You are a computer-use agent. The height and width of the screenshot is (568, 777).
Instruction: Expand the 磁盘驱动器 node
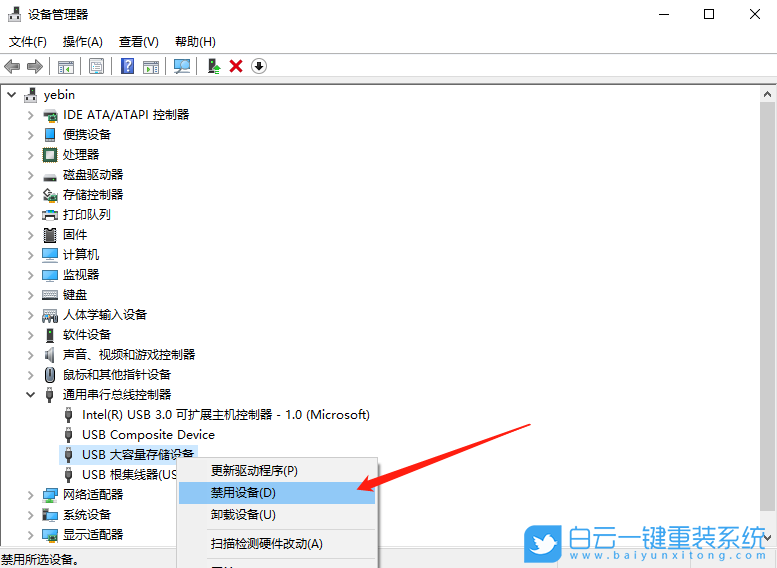pyautogui.click(x=31, y=175)
